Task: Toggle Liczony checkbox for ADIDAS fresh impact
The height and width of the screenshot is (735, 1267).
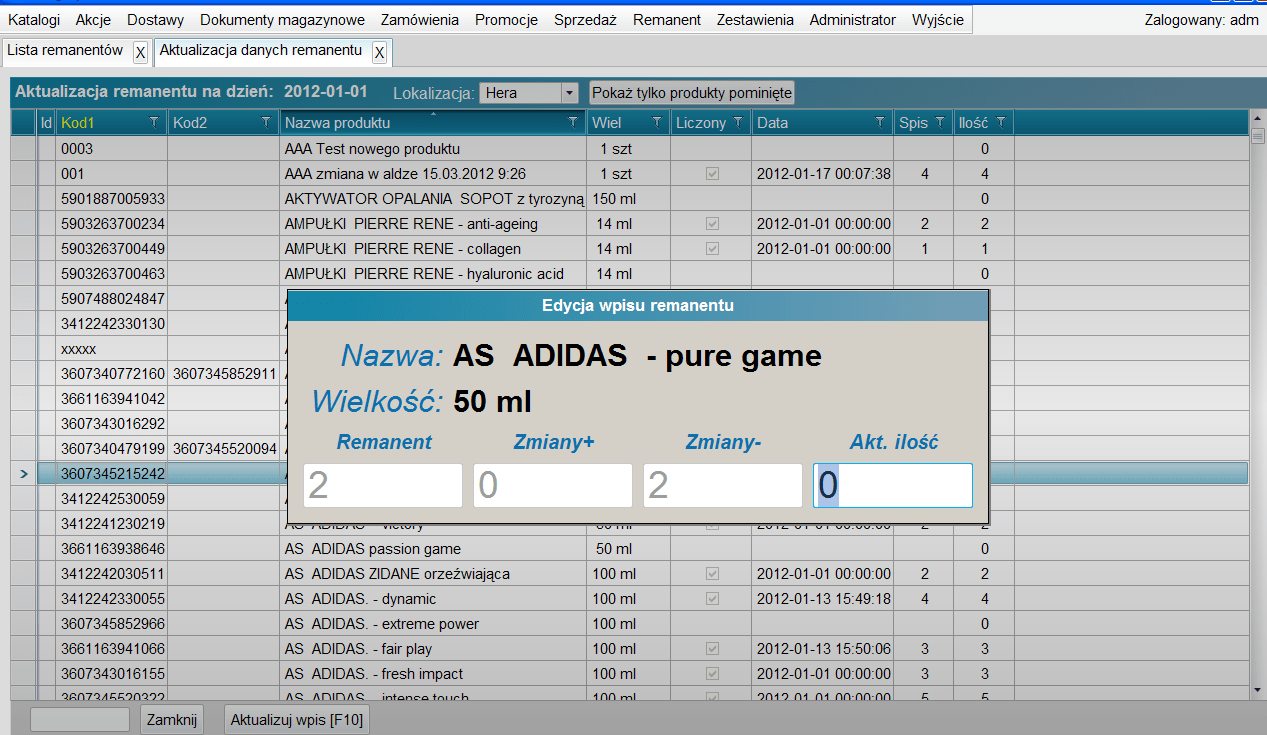Action: [x=712, y=674]
